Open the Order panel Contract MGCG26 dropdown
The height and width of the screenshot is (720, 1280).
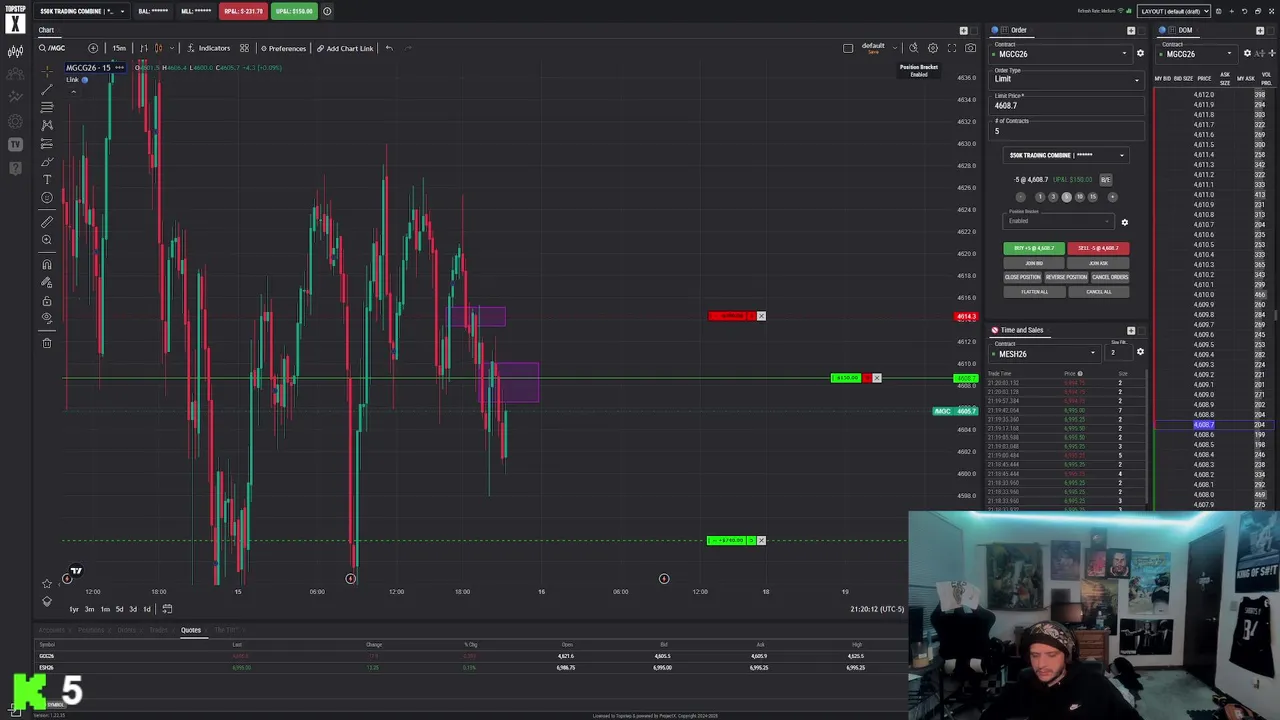coord(1060,53)
